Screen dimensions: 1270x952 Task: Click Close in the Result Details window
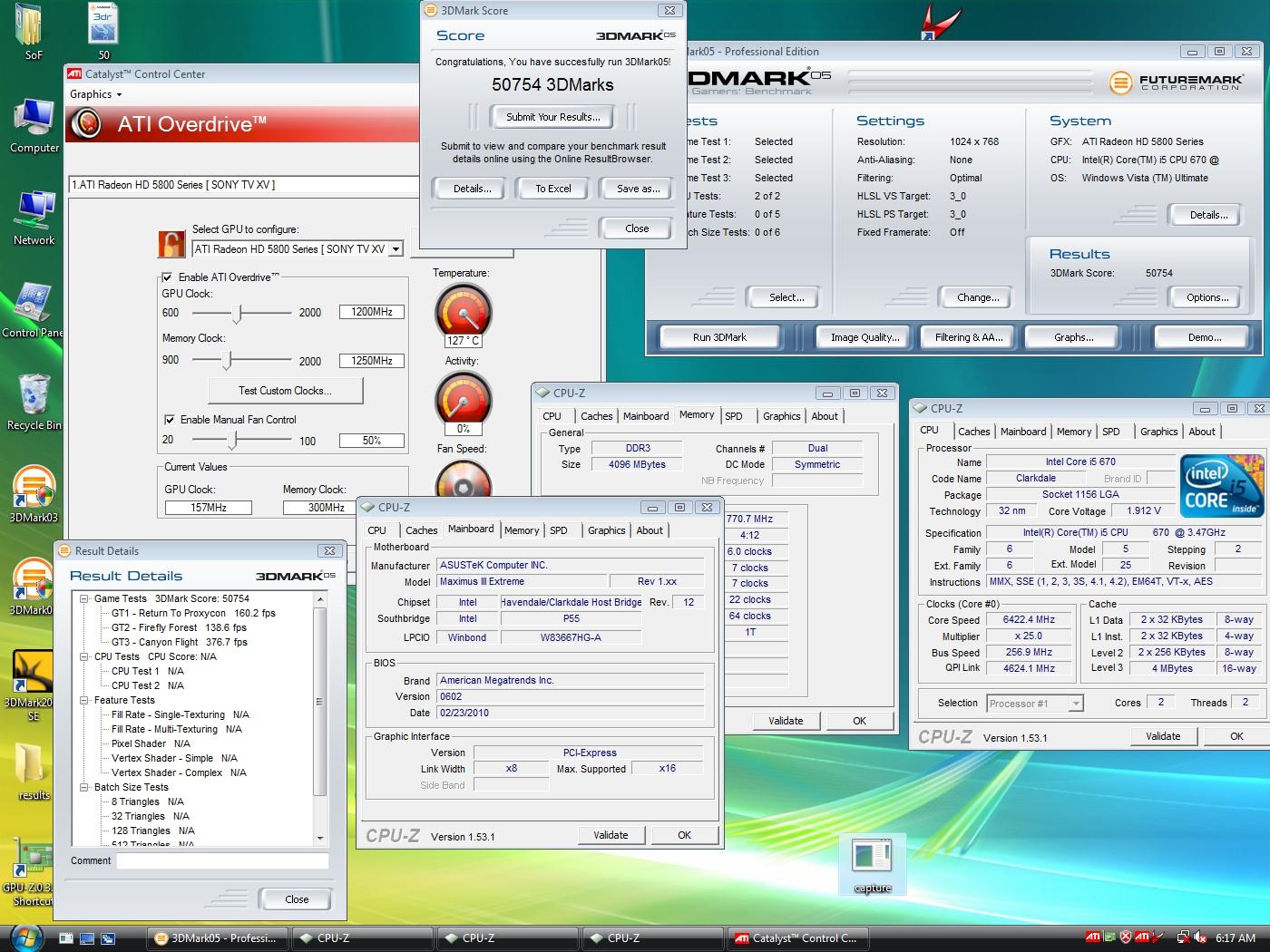(297, 899)
